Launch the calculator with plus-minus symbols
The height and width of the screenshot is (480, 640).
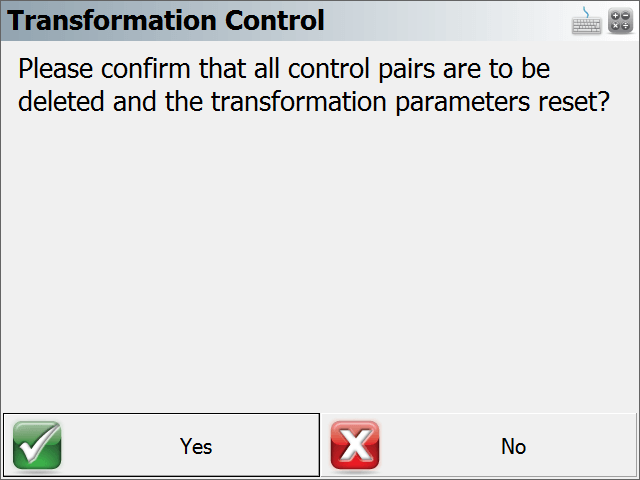point(620,21)
